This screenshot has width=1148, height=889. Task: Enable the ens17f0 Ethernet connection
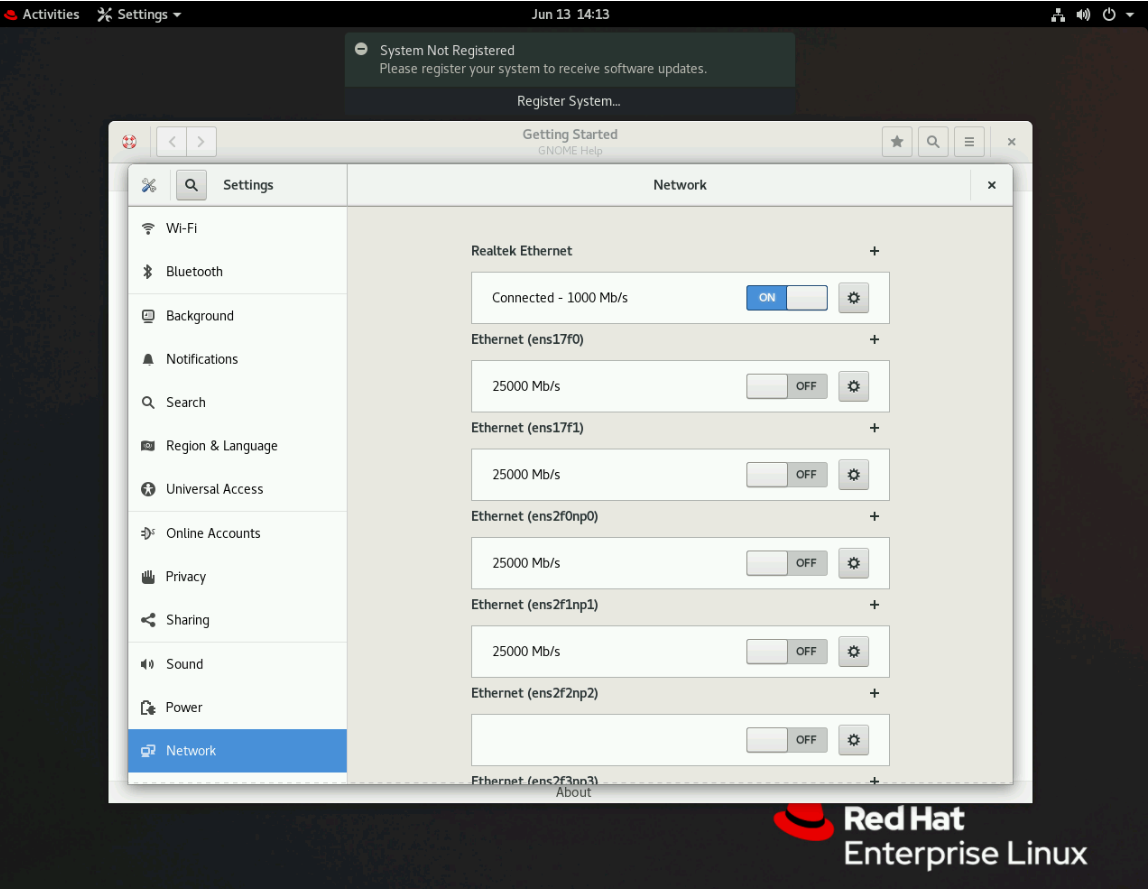pyautogui.click(x=786, y=386)
